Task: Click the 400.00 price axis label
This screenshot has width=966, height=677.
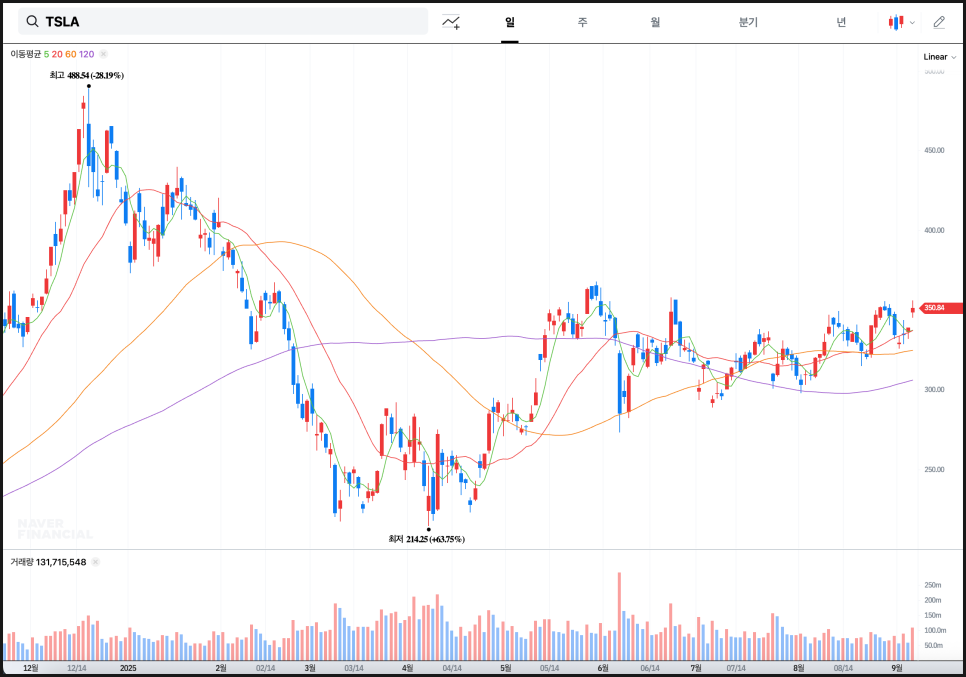Action: point(934,230)
